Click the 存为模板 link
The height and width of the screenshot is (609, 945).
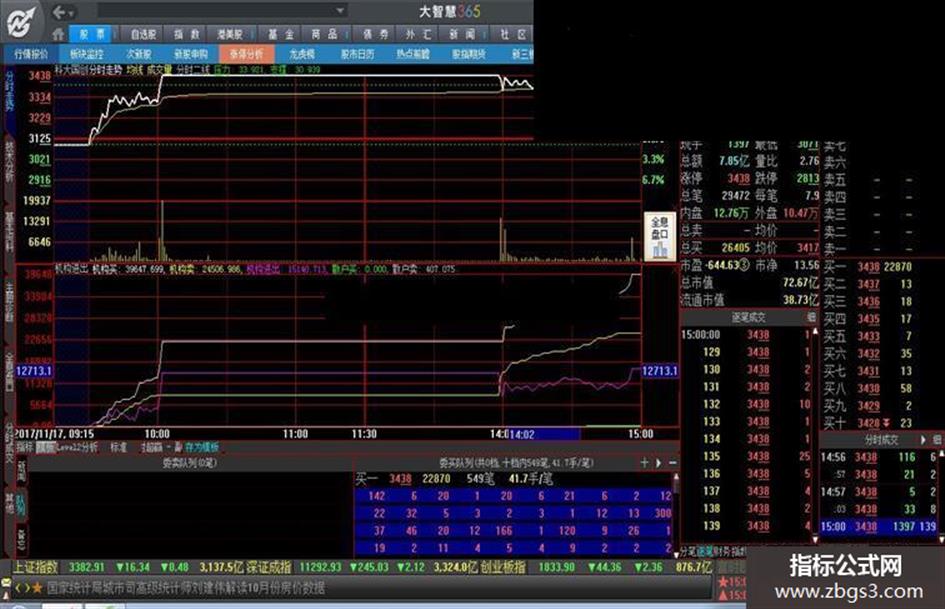(202, 447)
